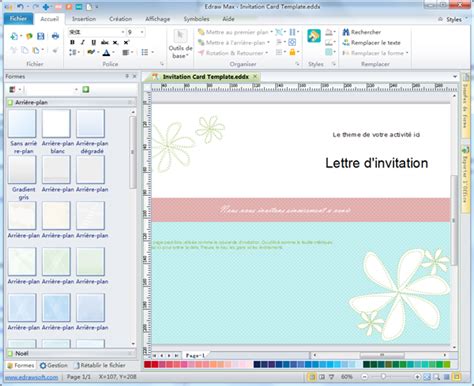This screenshot has width=474, height=386.
Task: Click the Save icon in Fichier group
Action: [41, 36]
